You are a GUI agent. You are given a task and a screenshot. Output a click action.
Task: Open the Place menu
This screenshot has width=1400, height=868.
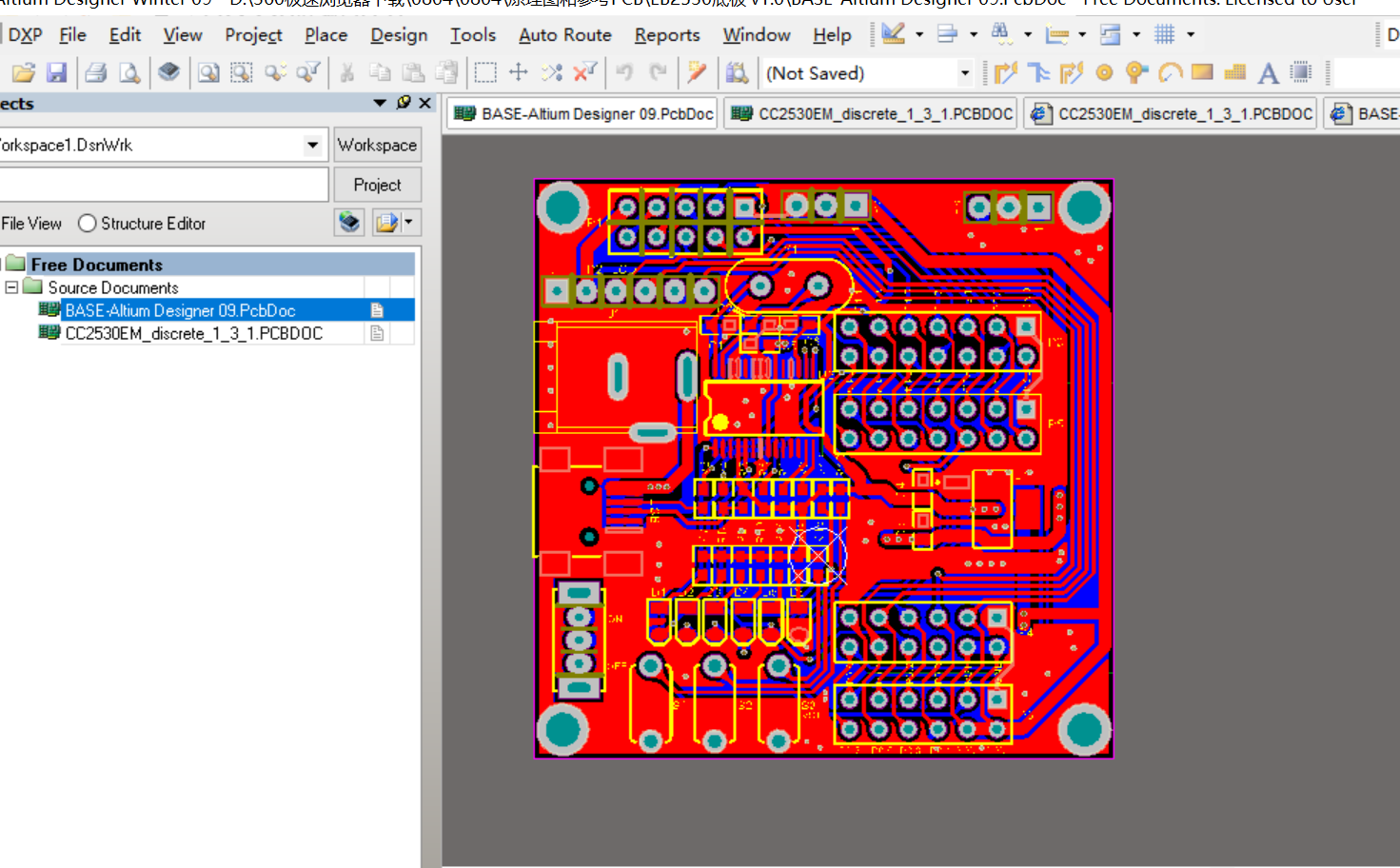(x=325, y=34)
